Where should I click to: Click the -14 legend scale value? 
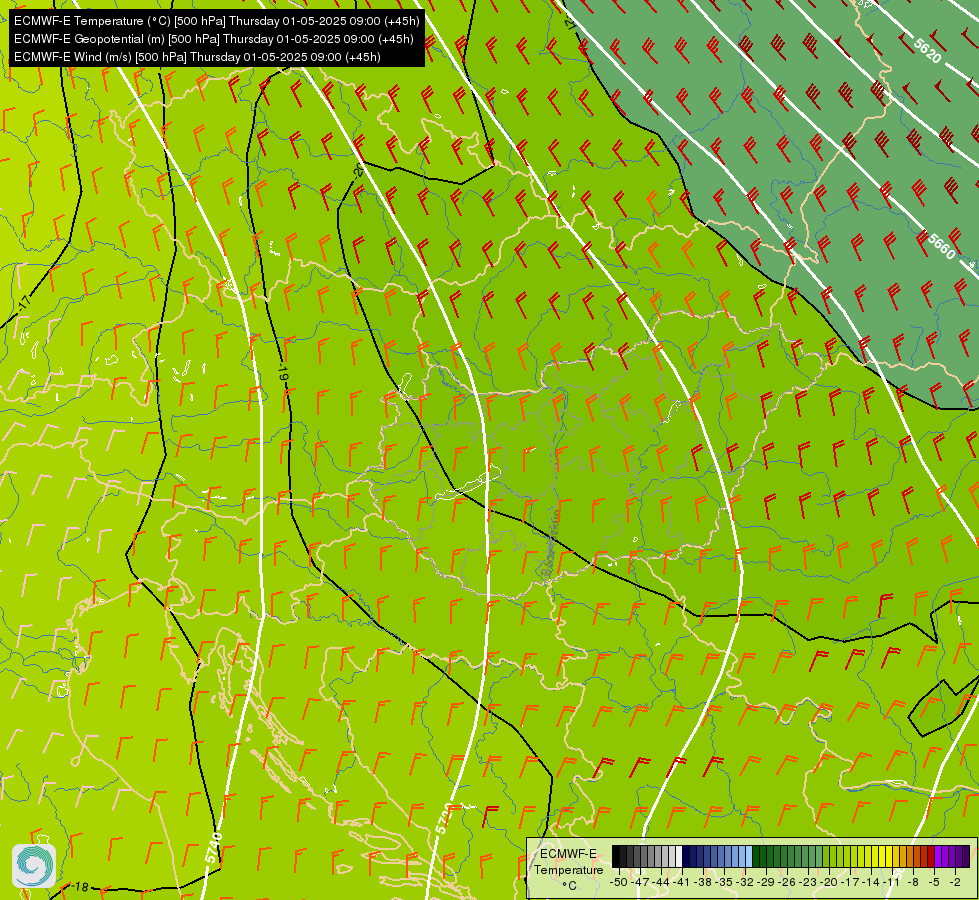870,882
